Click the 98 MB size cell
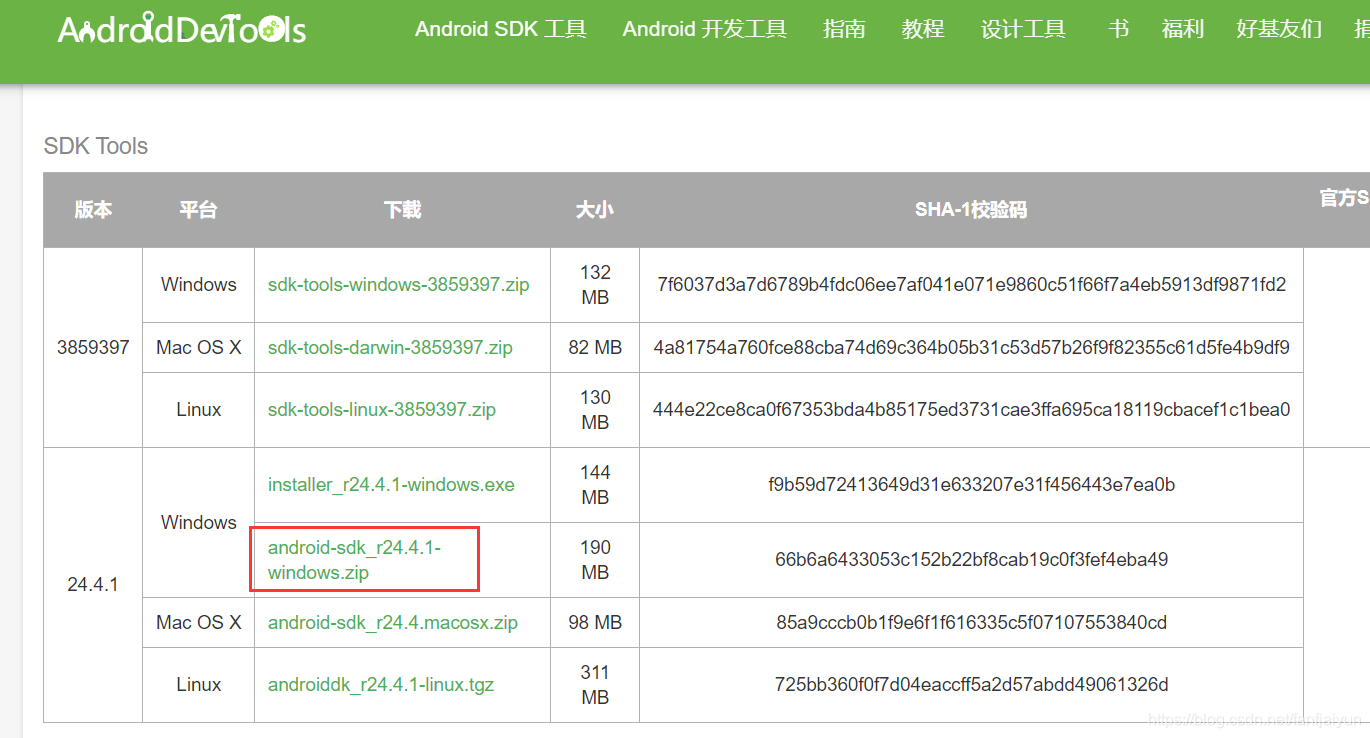The width and height of the screenshot is (1370, 738). click(x=595, y=622)
